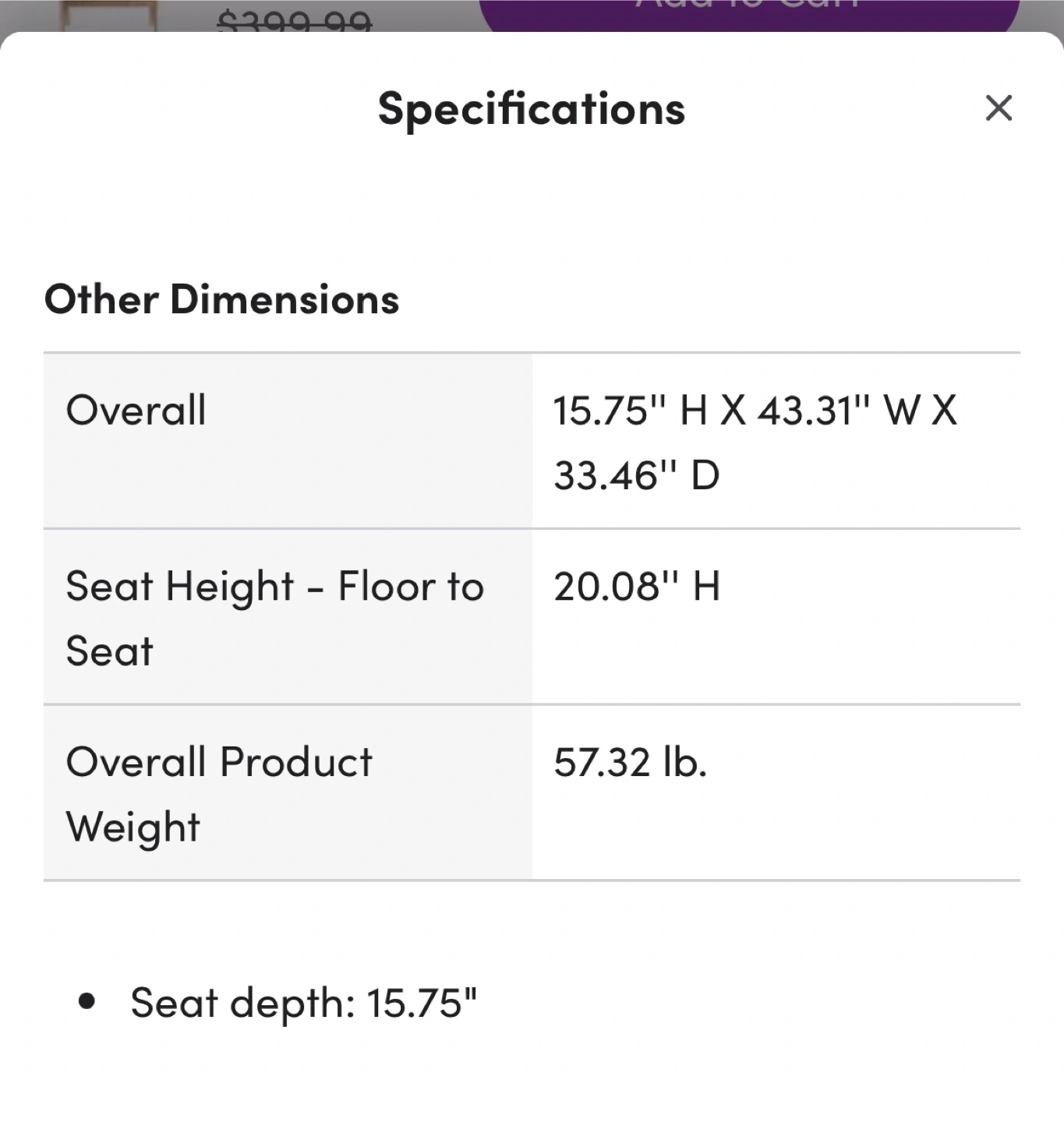Viewport: 1064px width, 1122px height.
Task: Click the Overall row label
Action: (x=136, y=410)
